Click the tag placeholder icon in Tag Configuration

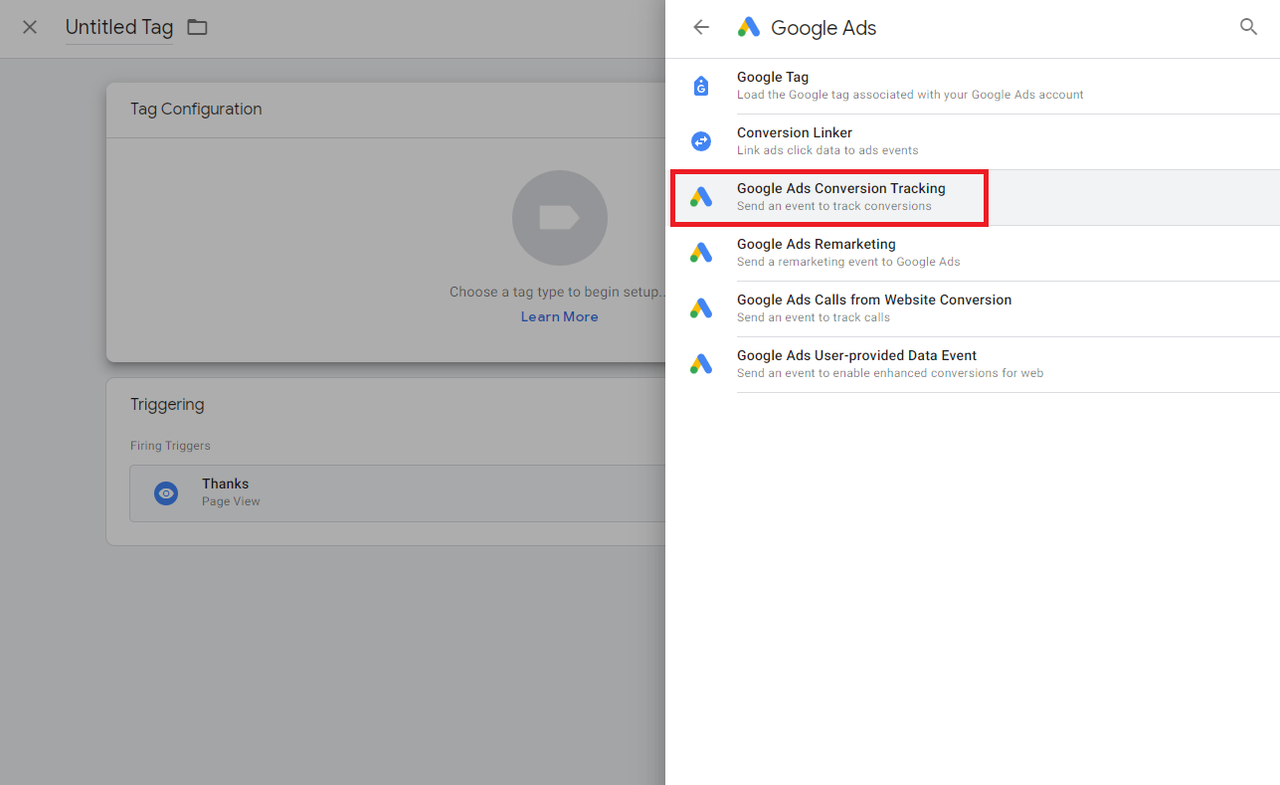pyautogui.click(x=560, y=218)
